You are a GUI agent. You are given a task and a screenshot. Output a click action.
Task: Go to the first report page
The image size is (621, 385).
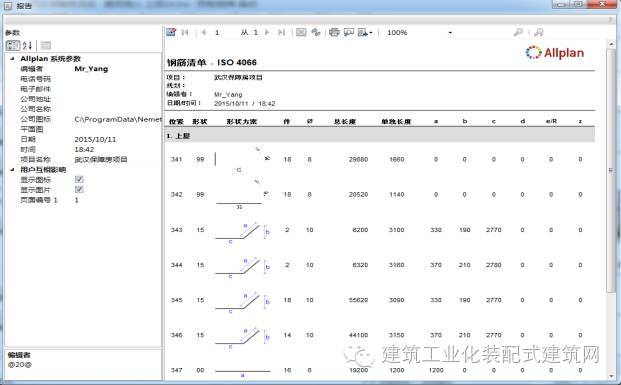click(x=185, y=32)
